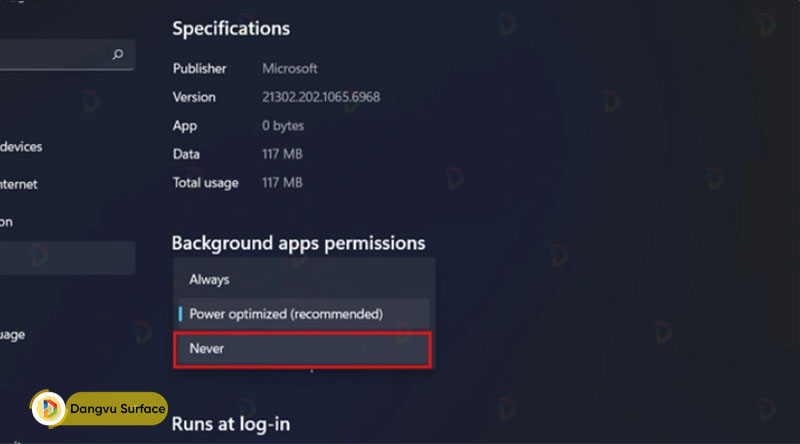Select the highlighted sidebar category
The height and width of the screenshot is (444, 800).
66,258
